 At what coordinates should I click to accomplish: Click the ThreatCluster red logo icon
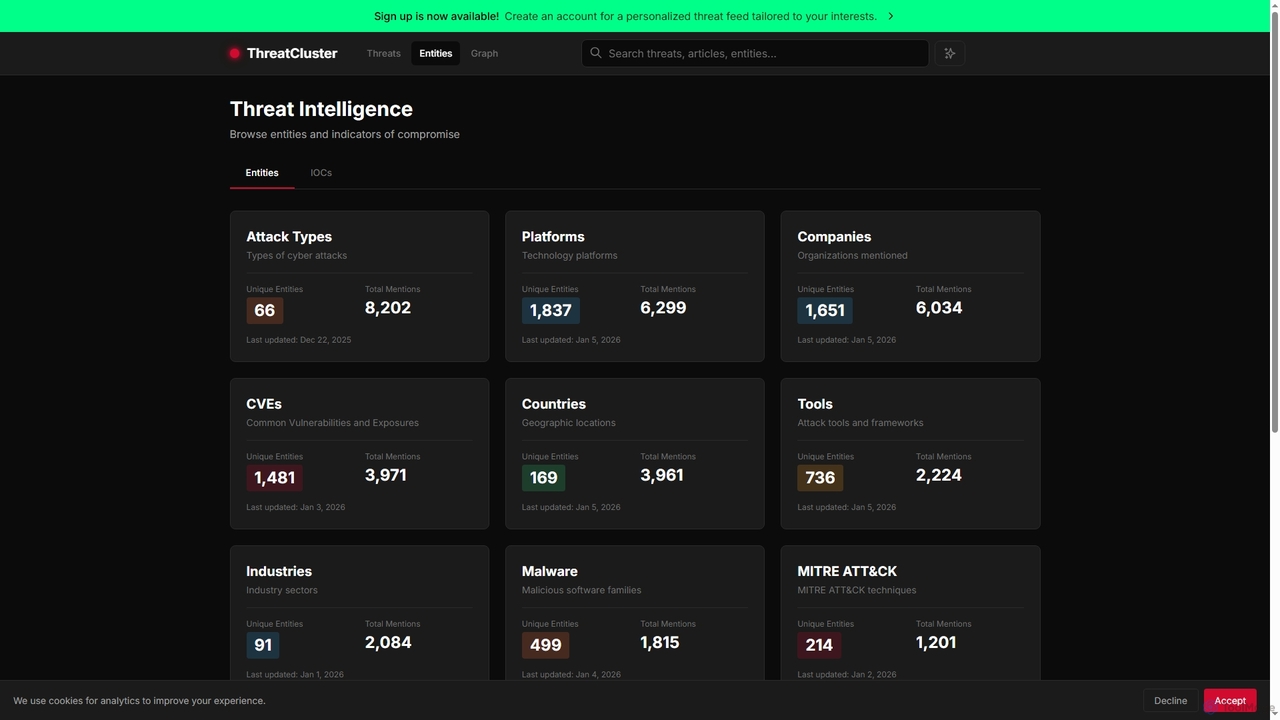click(235, 54)
